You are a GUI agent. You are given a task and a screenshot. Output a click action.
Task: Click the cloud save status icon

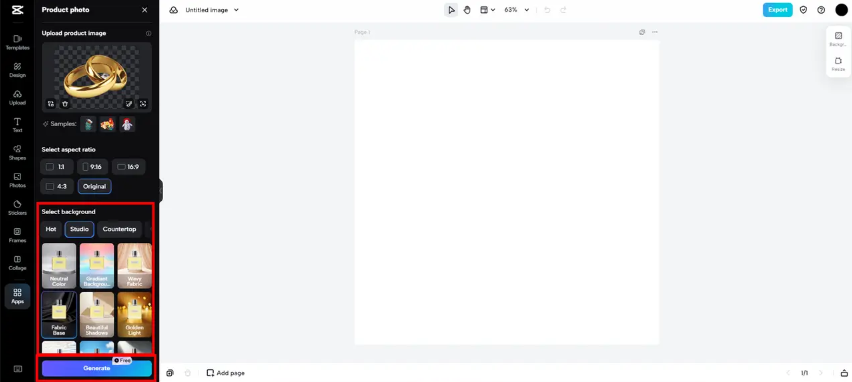[x=173, y=10]
